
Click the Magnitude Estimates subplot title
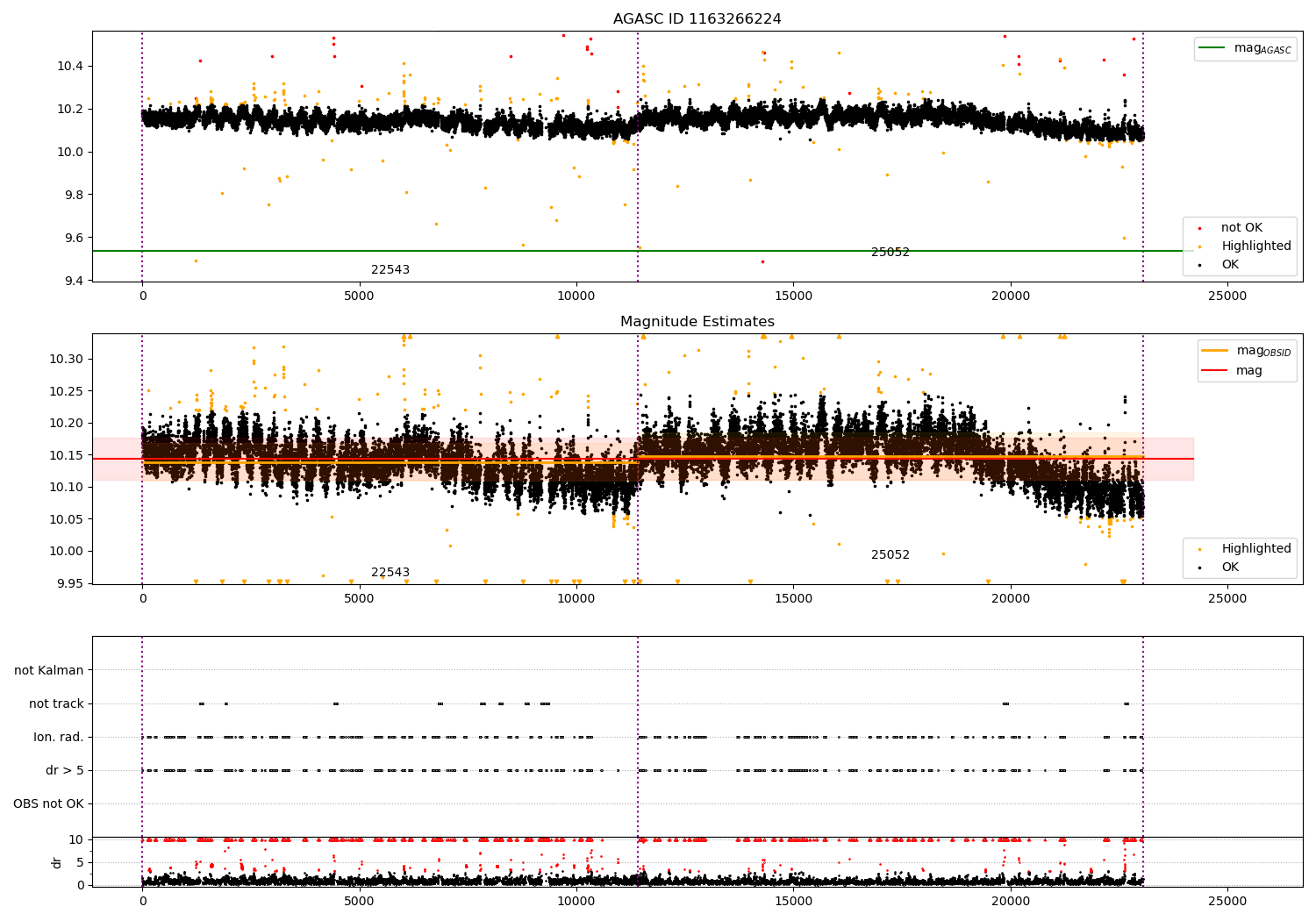697,322
